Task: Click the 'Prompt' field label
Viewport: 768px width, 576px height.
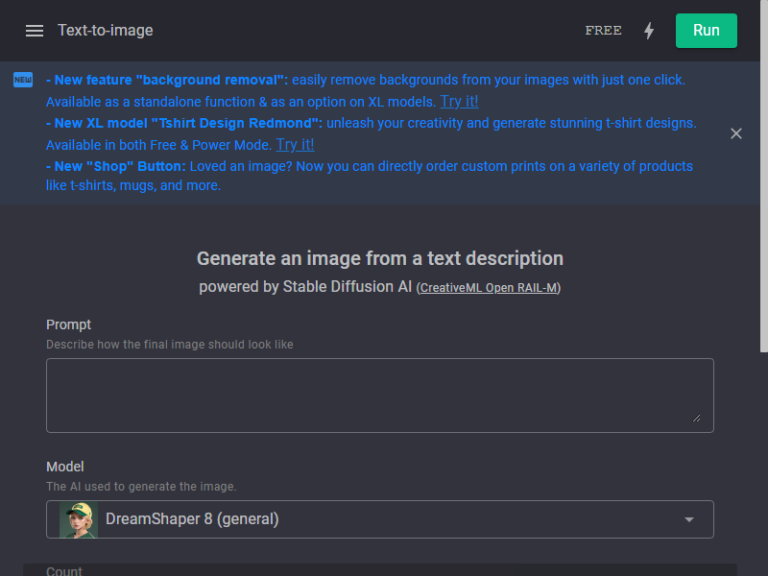Action: click(x=69, y=325)
